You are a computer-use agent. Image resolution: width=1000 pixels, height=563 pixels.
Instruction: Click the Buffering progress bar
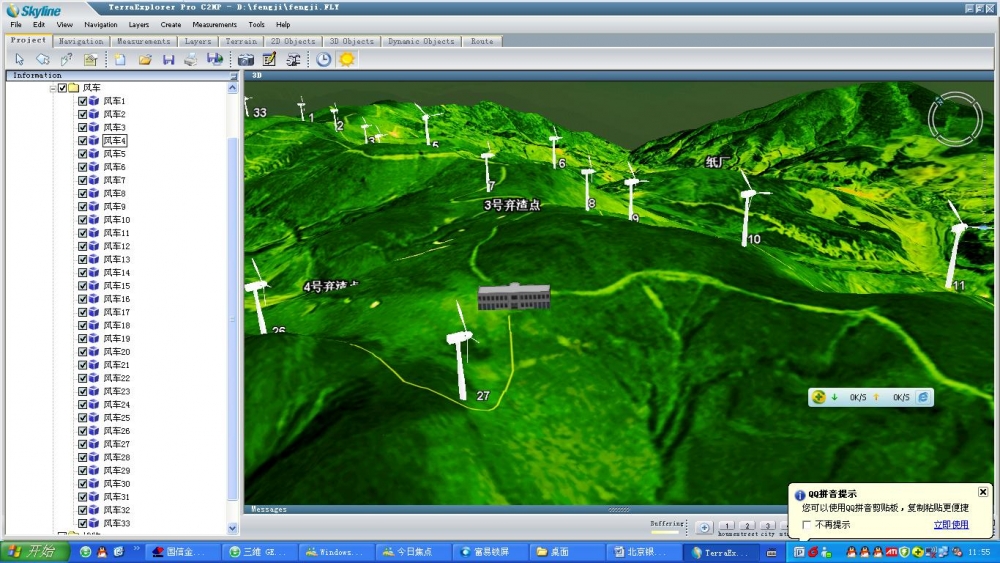tap(665, 532)
